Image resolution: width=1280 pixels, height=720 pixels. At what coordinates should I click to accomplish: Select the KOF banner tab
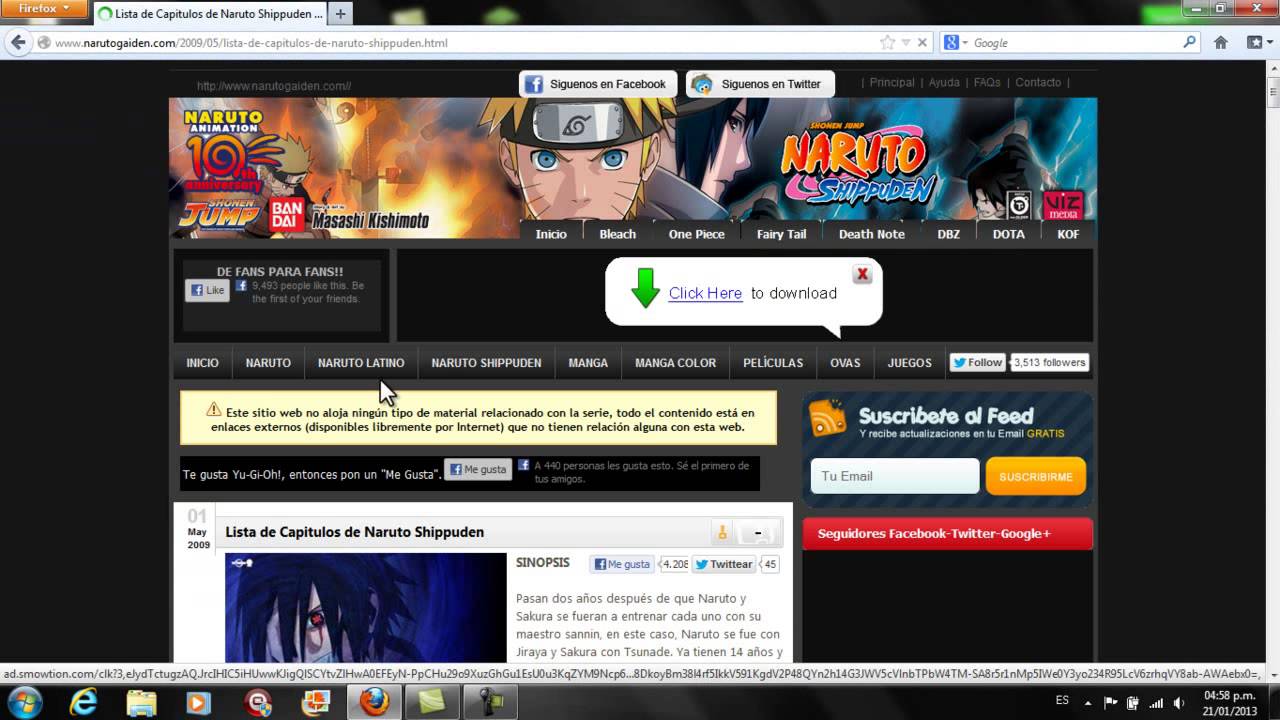coord(1068,233)
